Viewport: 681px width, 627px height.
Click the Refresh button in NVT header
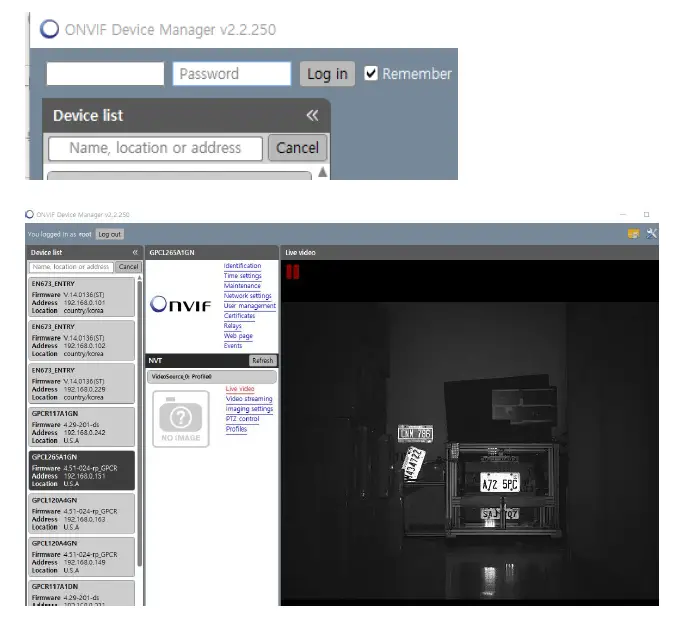(x=263, y=360)
